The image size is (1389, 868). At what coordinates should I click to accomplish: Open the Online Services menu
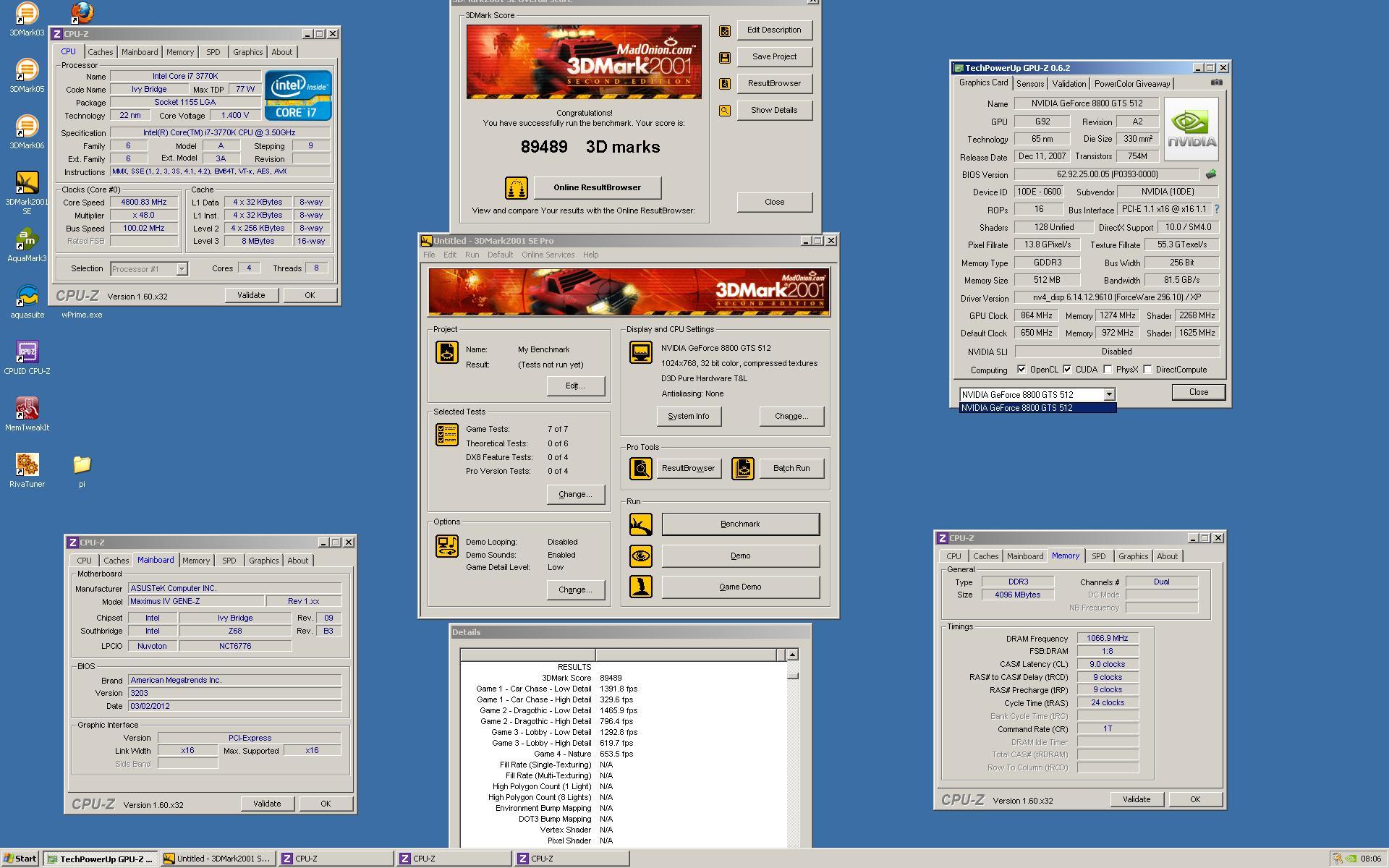click(548, 255)
